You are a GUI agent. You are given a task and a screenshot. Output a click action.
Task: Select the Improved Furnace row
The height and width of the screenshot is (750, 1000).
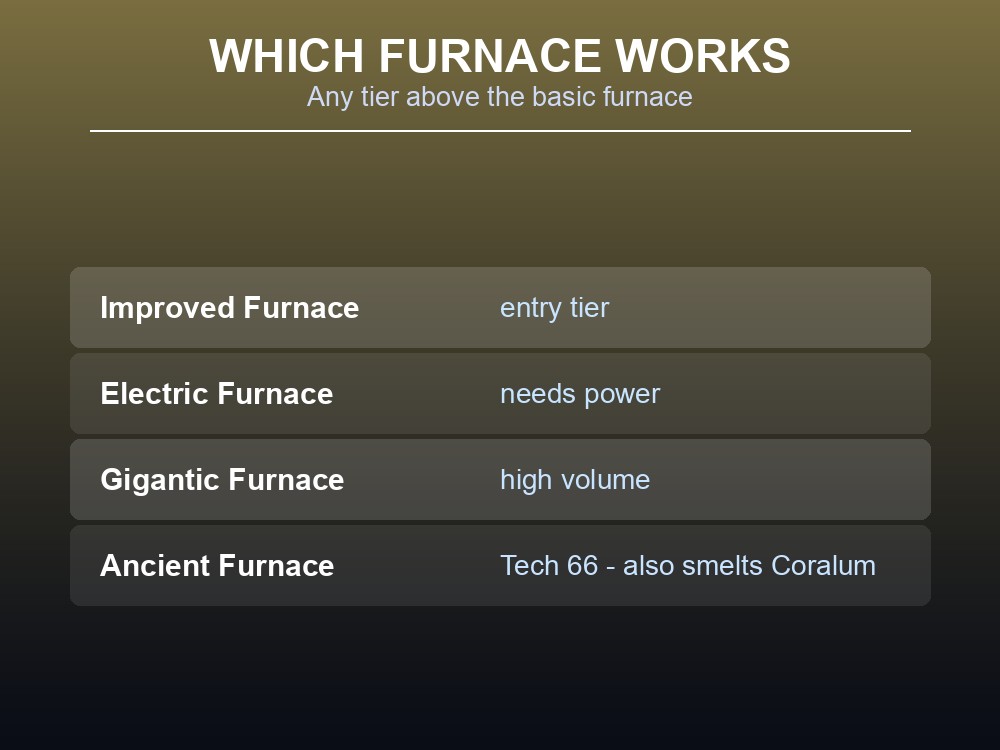click(x=500, y=307)
